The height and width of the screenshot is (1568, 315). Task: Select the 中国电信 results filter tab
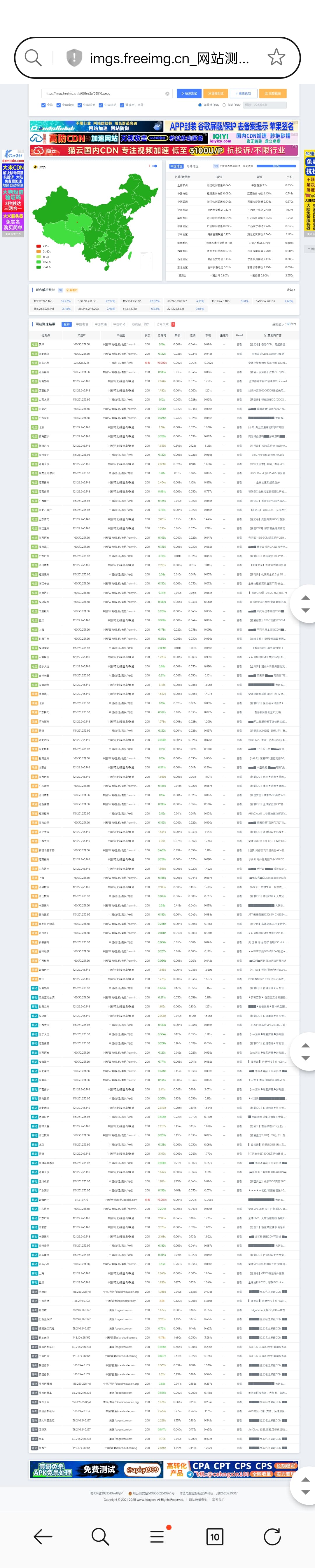pyautogui.click(x=82, y=324)
